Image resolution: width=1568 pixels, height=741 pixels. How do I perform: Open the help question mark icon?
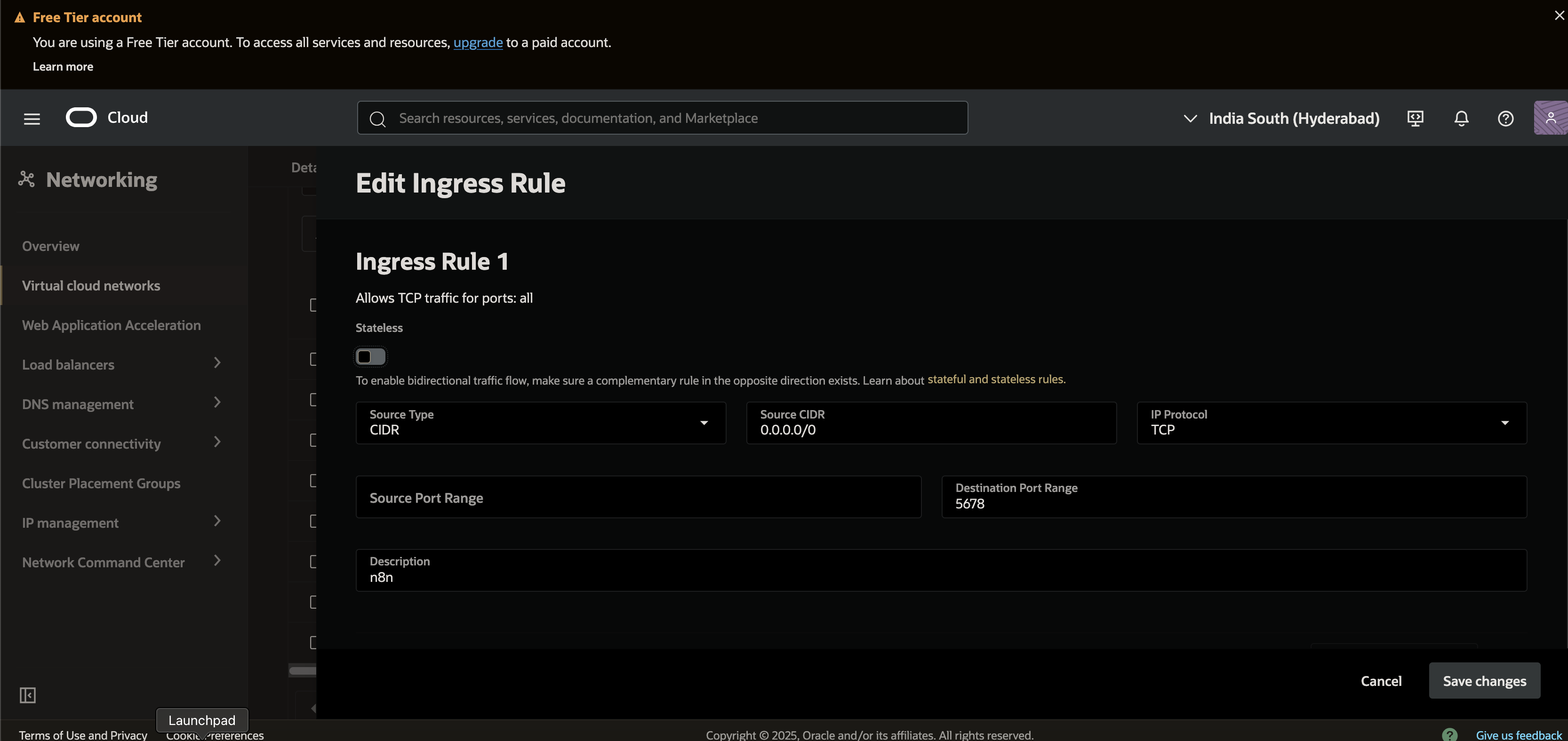coord(1505,118)
